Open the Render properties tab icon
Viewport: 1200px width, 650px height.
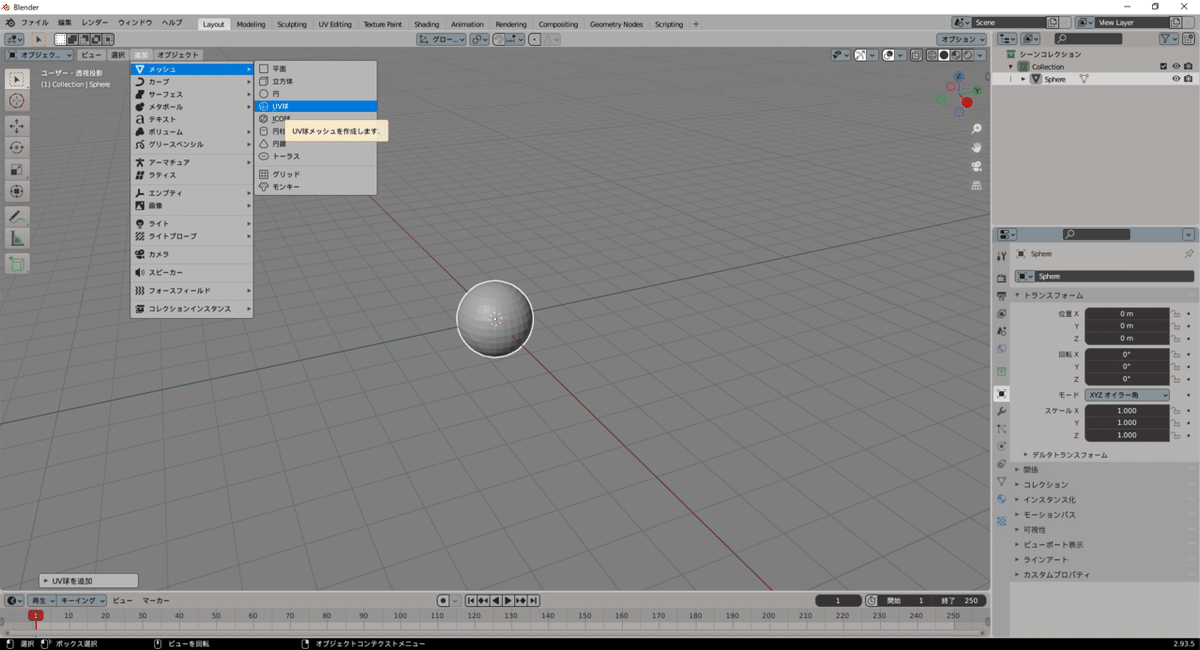pos(1001,278)
